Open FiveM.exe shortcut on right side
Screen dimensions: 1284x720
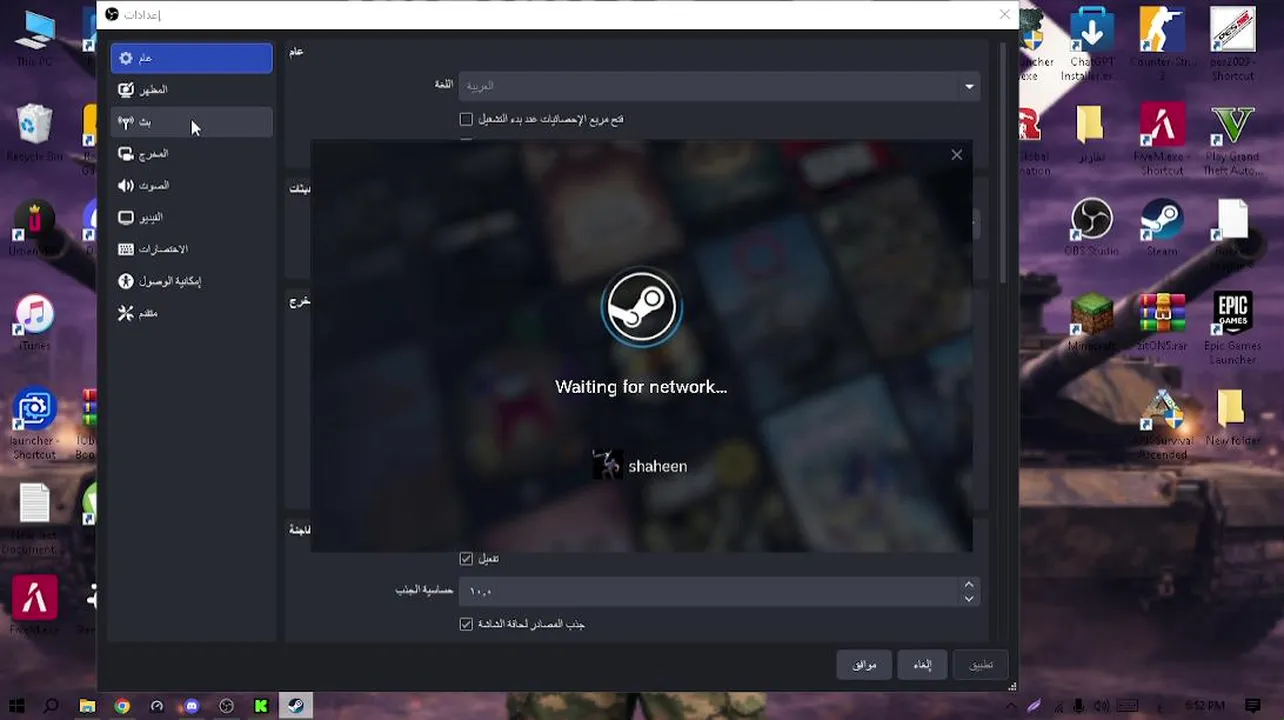point(1162,141)
